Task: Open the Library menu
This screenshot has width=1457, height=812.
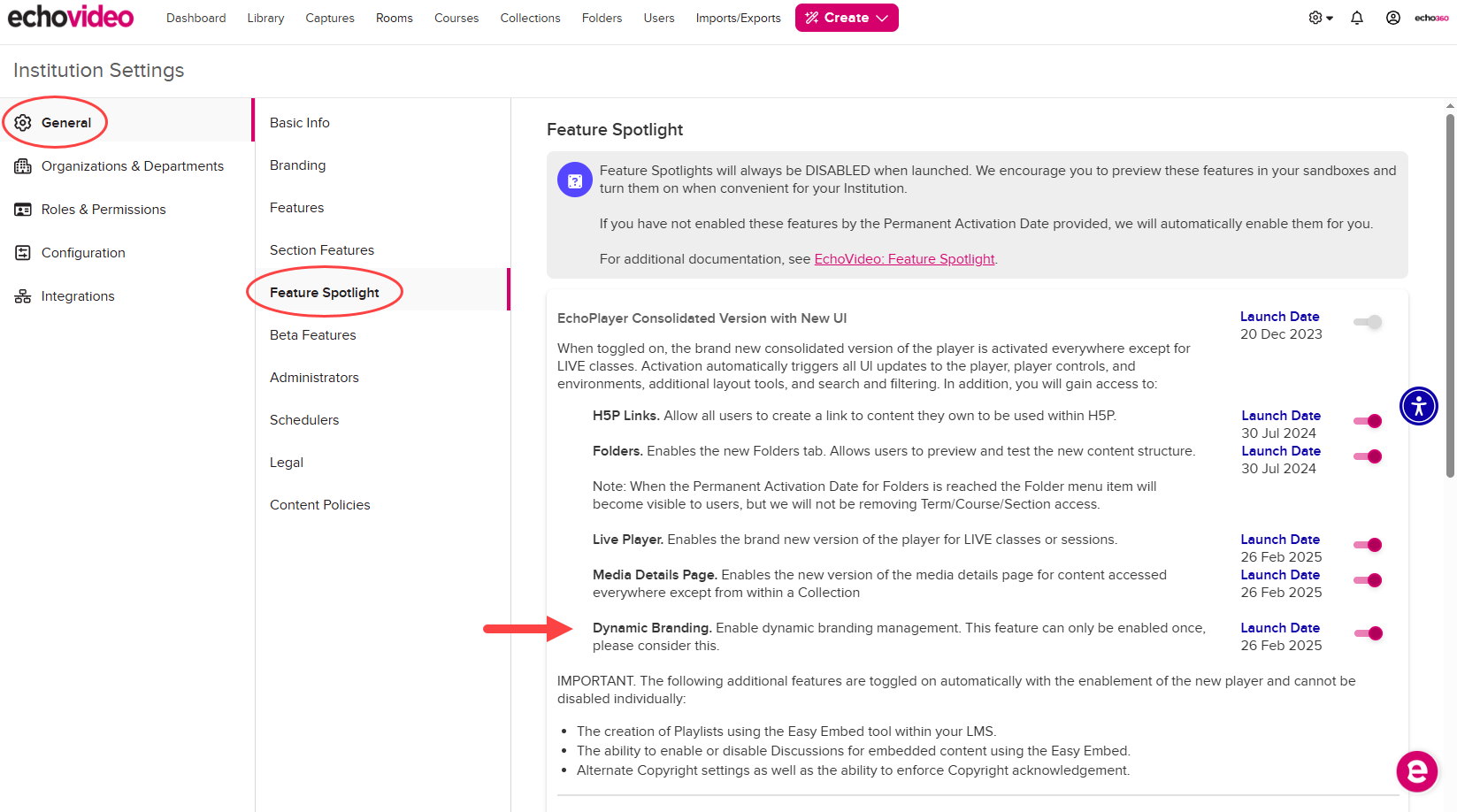Action: point(265,18)
